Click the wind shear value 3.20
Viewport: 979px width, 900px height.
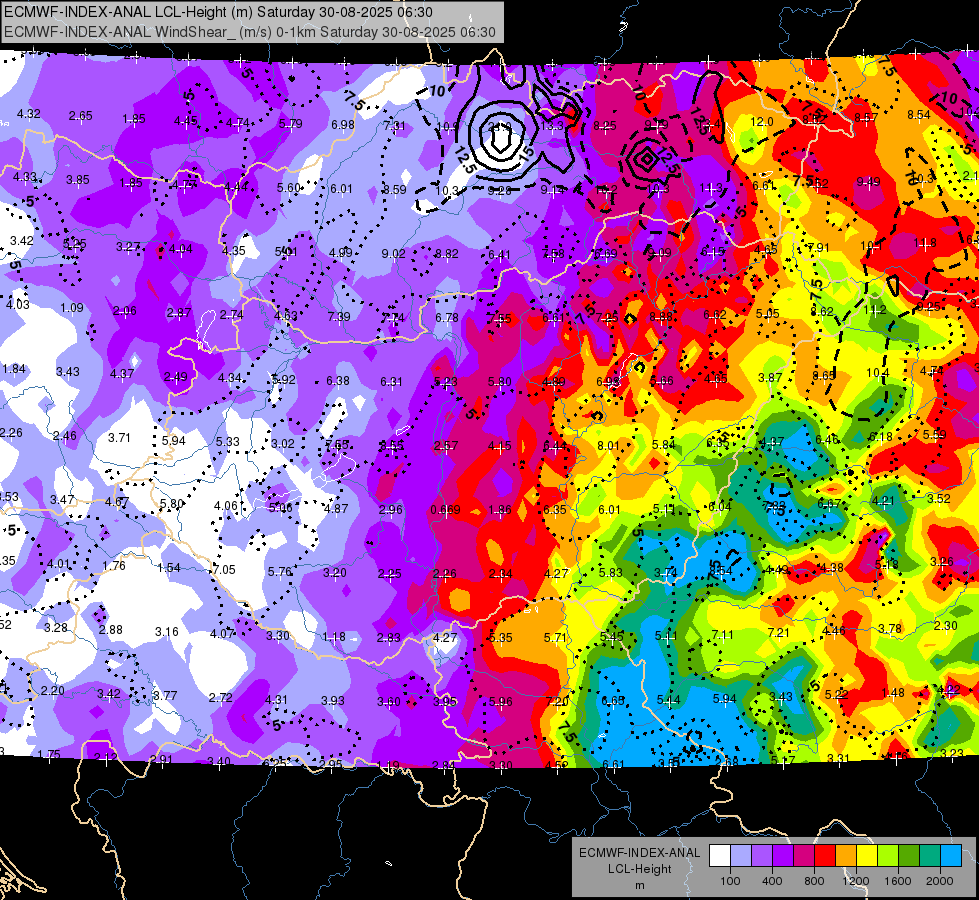tap(335, 572)
